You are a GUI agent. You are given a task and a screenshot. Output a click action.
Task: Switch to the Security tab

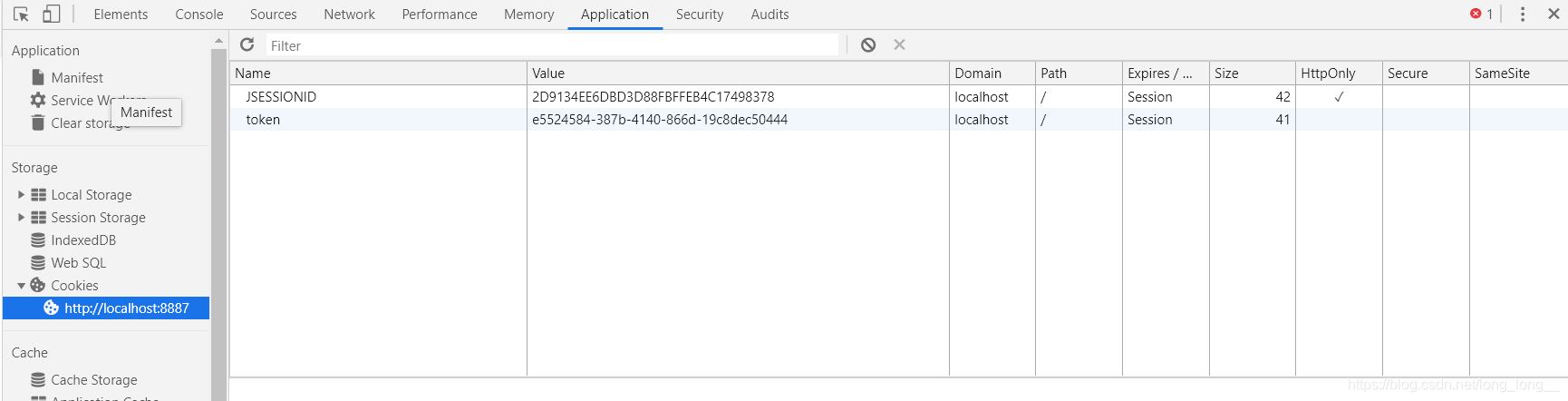700,15
